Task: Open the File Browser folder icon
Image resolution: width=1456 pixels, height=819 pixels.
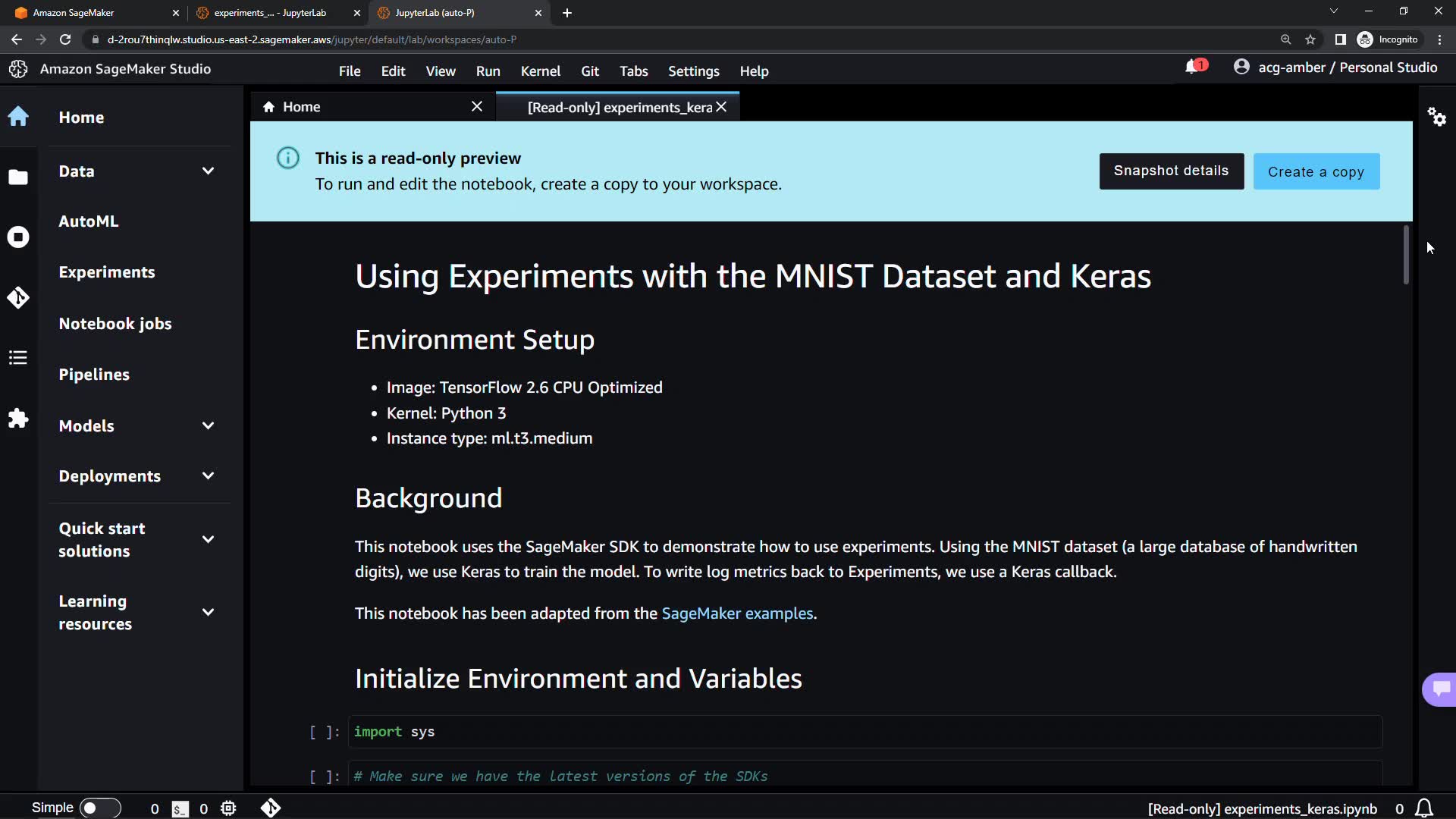Action: click(x=18, y=177)
